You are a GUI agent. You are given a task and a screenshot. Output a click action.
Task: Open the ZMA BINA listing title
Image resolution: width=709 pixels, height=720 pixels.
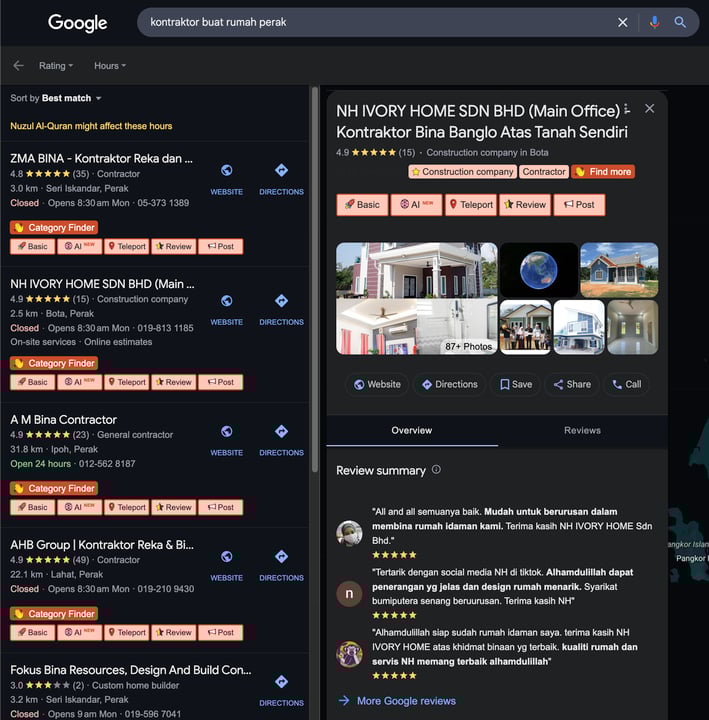[101, 158]
